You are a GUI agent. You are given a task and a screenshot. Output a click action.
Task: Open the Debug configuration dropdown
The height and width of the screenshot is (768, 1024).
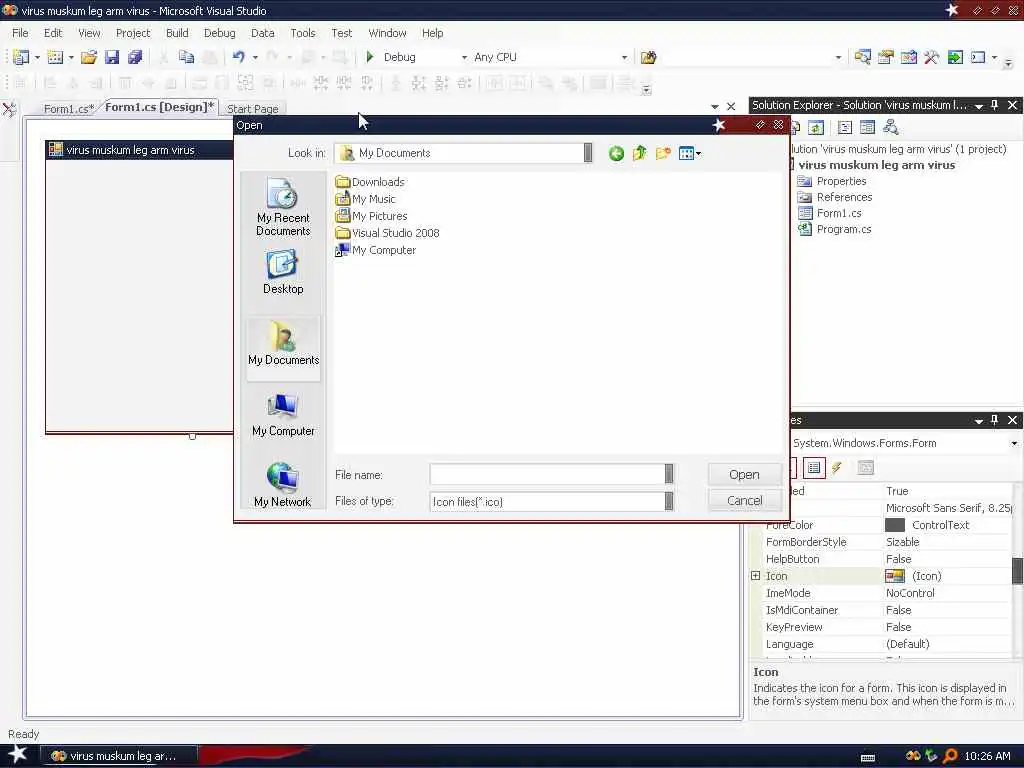pyautogui.click(x=464, y=57)
